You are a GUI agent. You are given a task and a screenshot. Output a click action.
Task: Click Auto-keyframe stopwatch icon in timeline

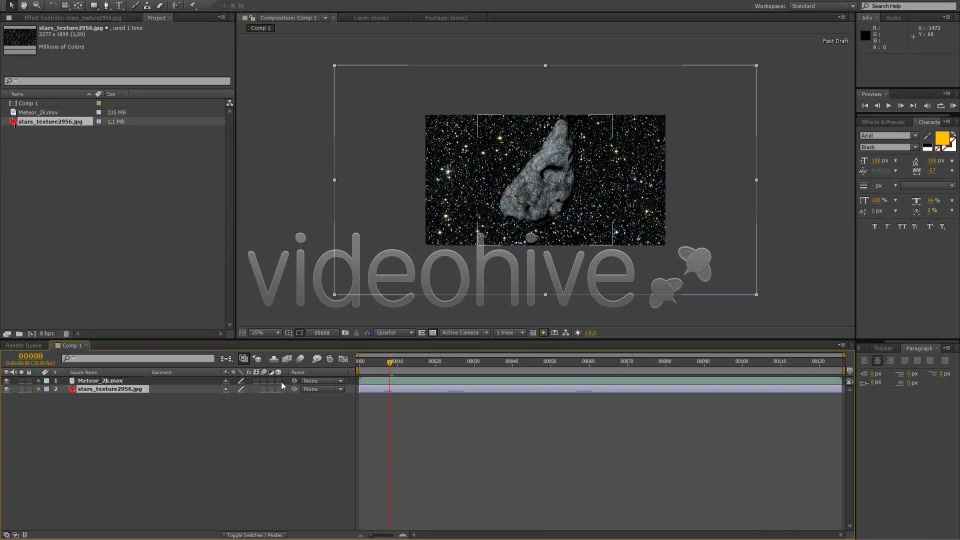[x=329, y=359]
